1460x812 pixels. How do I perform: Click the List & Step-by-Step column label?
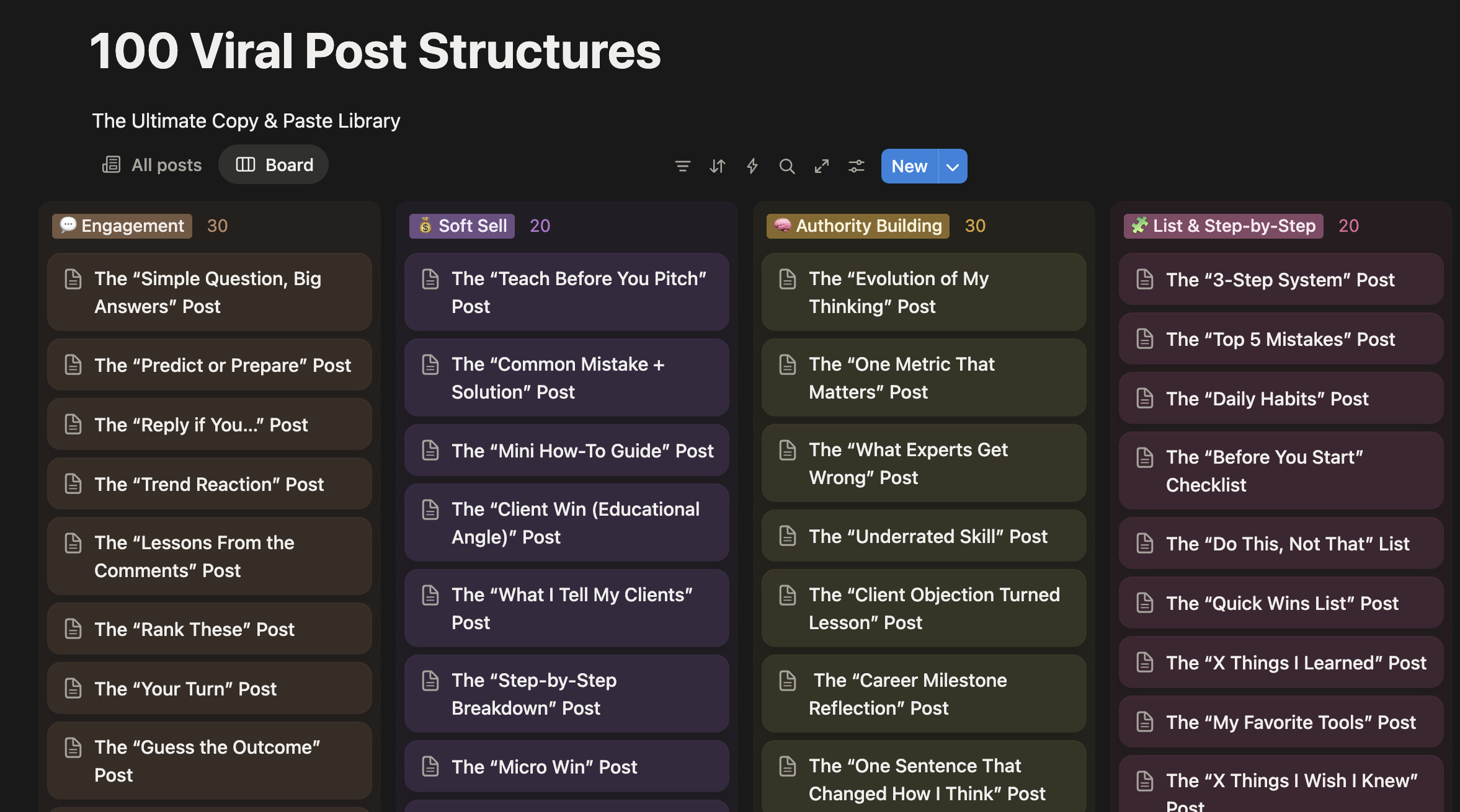tap(1223, 226)
